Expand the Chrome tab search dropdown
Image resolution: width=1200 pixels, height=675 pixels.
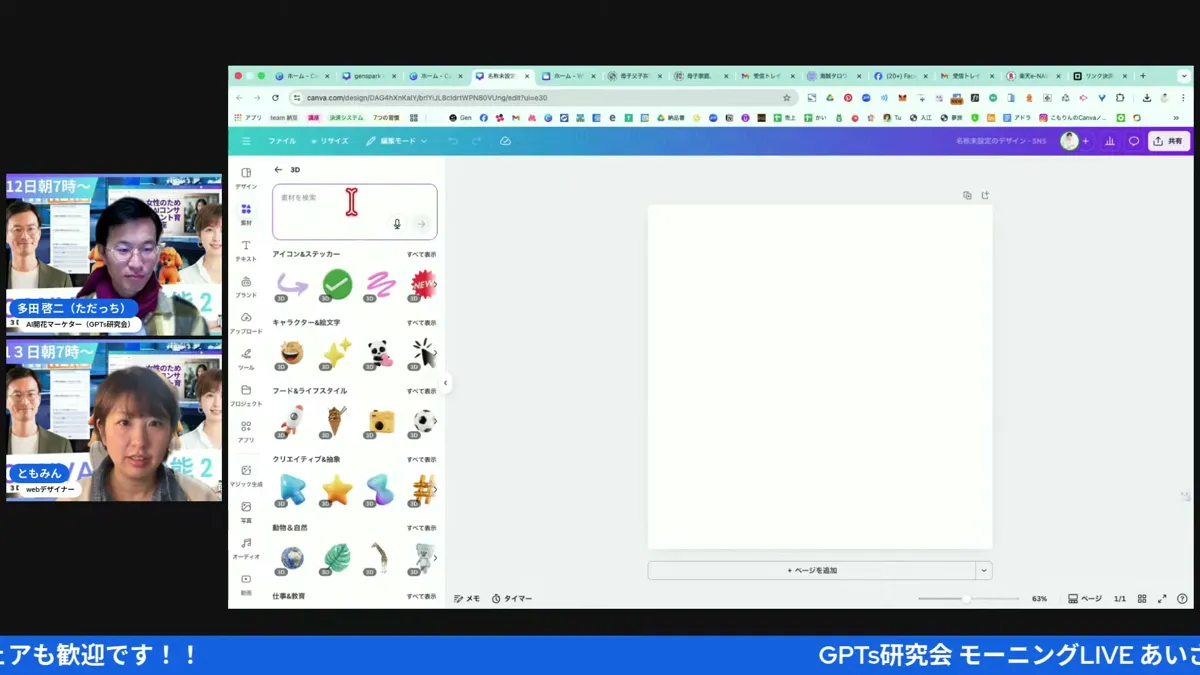coord(1185,76)
